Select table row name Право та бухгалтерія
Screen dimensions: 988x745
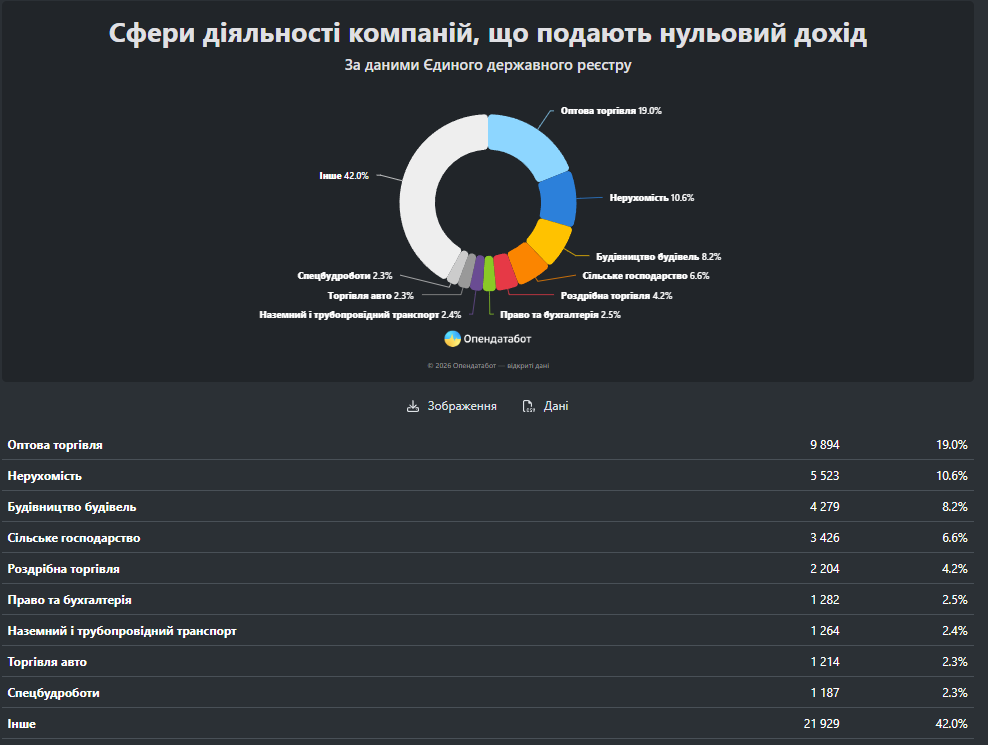pos(69,599)
